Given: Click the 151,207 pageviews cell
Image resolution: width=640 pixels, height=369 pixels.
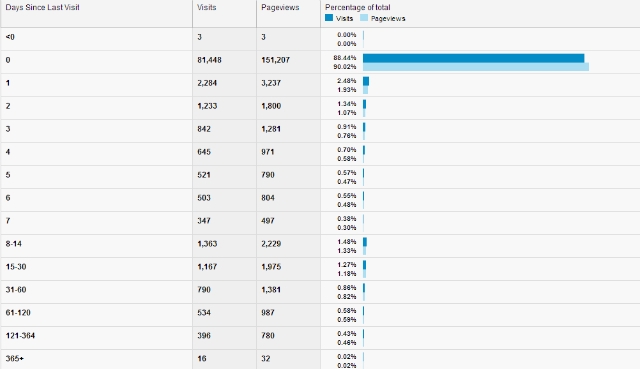Looking at the screenshot, I should [x=276, y=60].
